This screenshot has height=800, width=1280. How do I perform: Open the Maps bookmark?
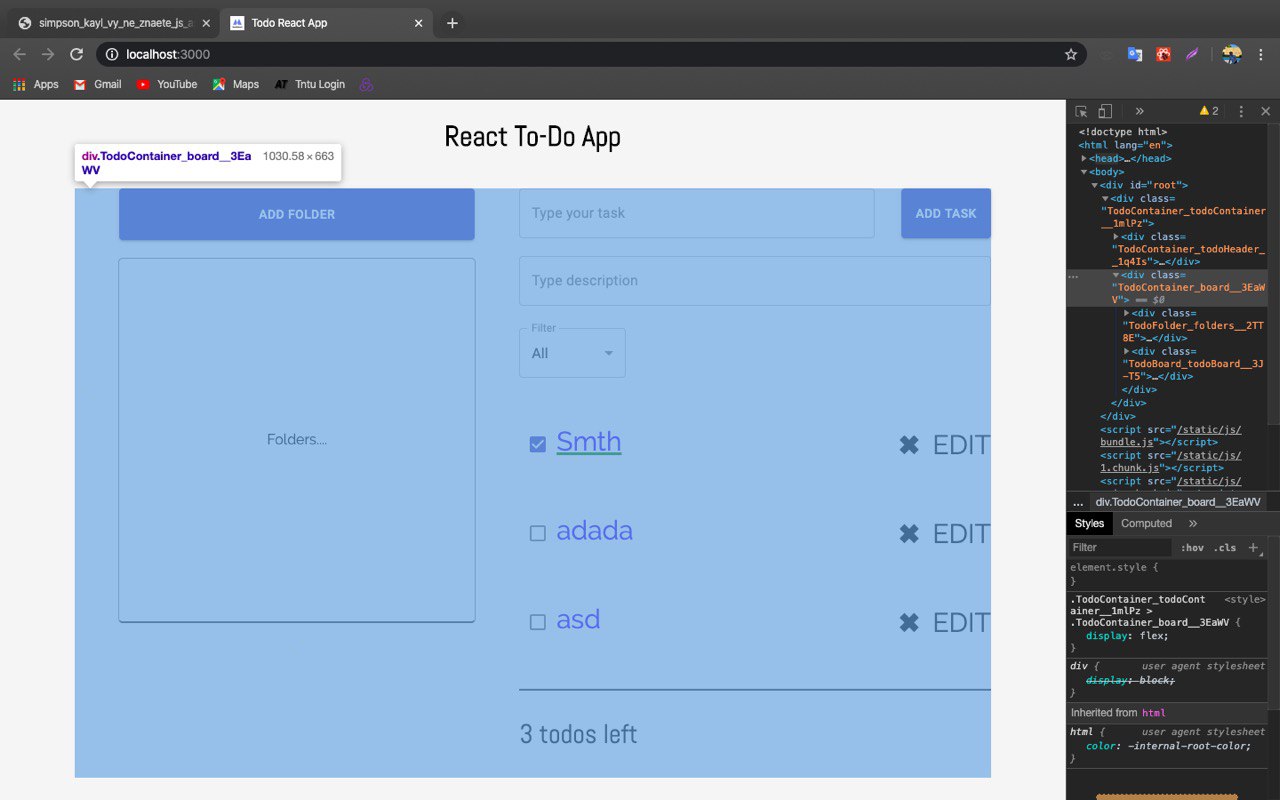tap(236, 84)
